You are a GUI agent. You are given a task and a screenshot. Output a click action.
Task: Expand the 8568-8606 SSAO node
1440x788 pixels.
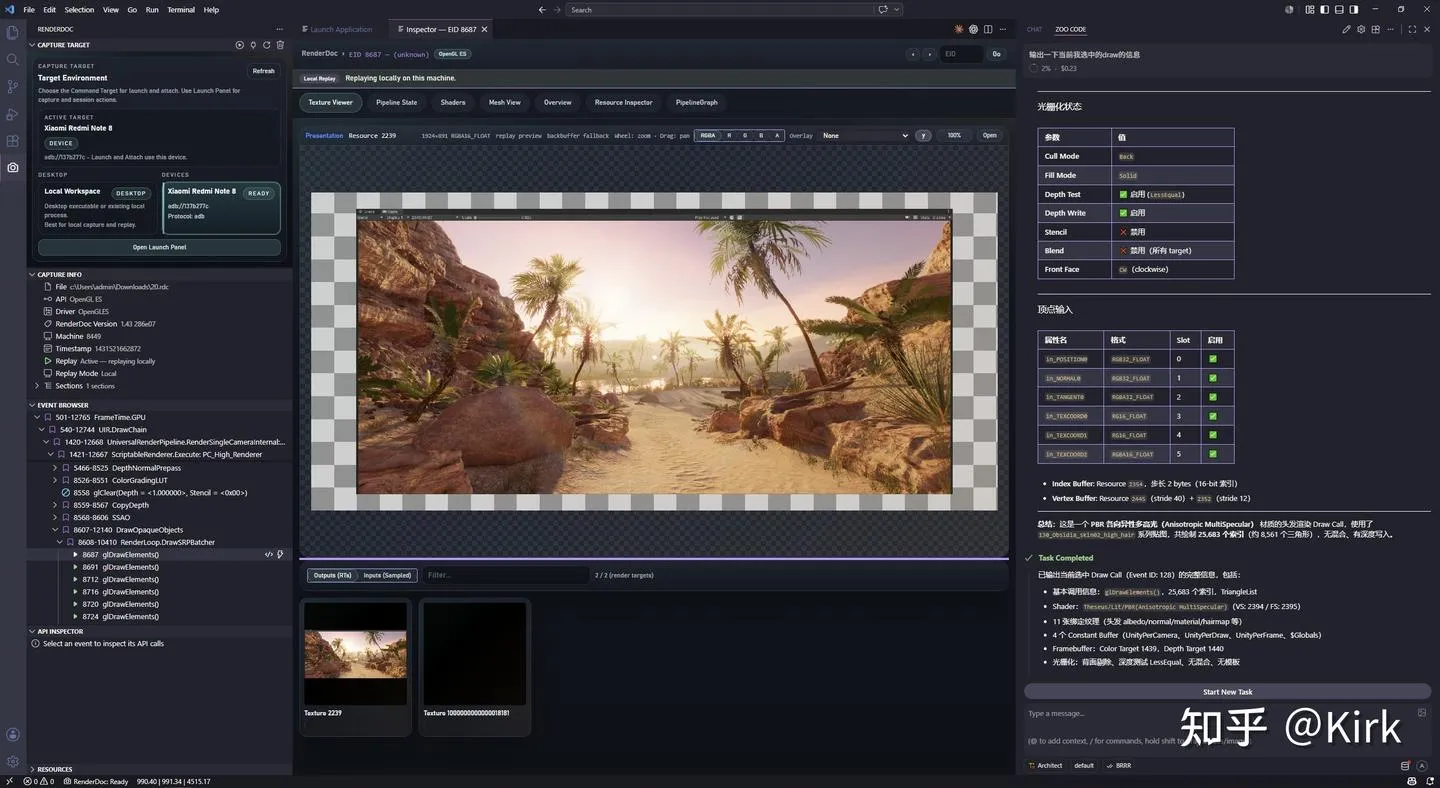point(55,517)
